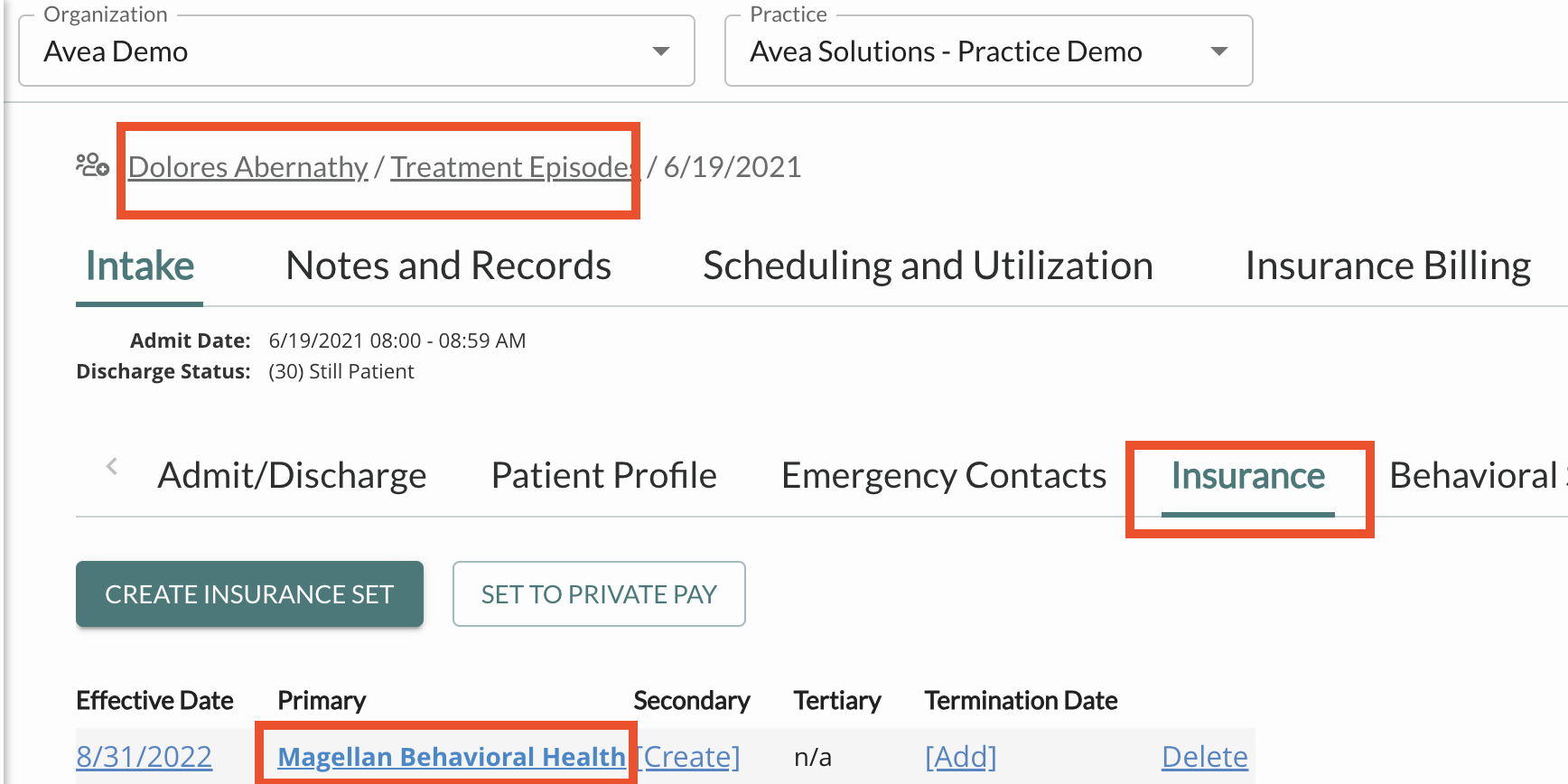1568x784 pixels.
Task: Click the Treatment Episodes breadcrumb link
Action: [x=511, y=166]
